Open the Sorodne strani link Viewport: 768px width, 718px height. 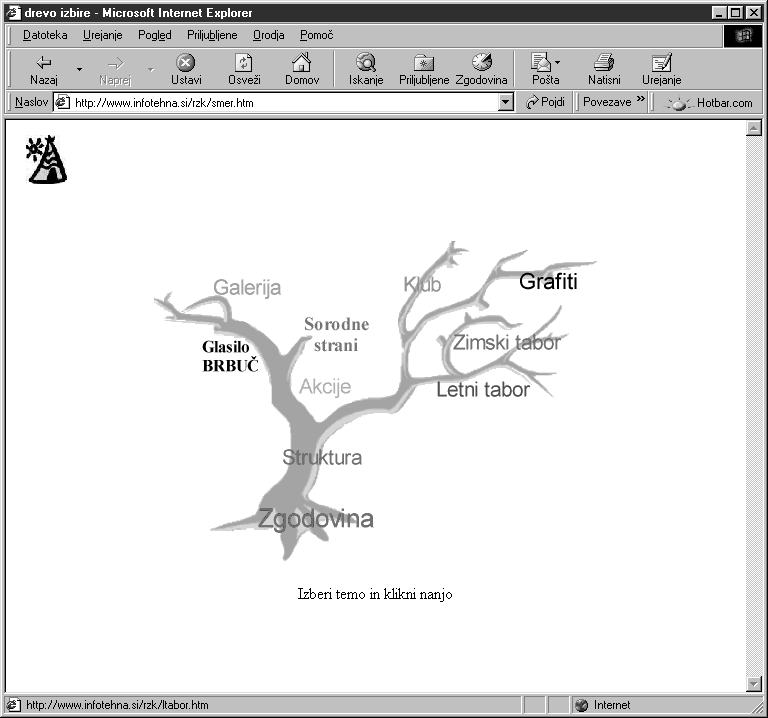pos(336,334)
